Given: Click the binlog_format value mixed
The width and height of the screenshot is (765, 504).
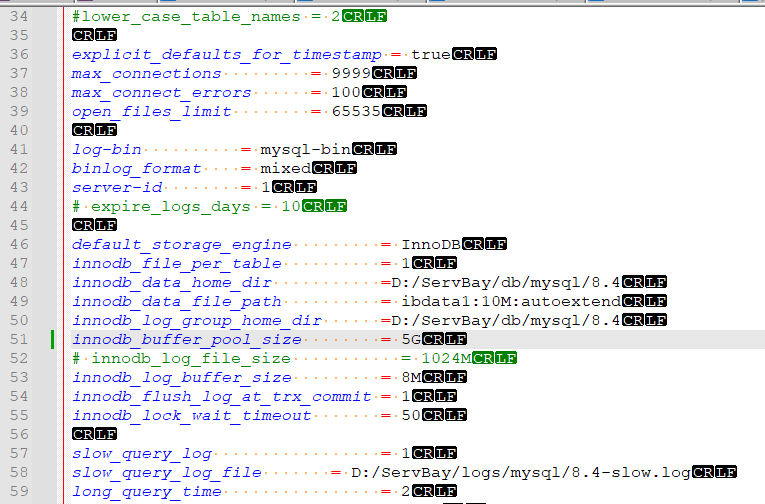Looking at the screenshot, I should coord(286,168).
